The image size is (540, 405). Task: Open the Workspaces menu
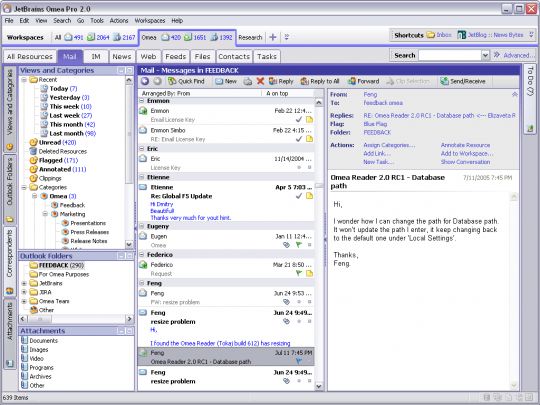(x=150, y=21)
